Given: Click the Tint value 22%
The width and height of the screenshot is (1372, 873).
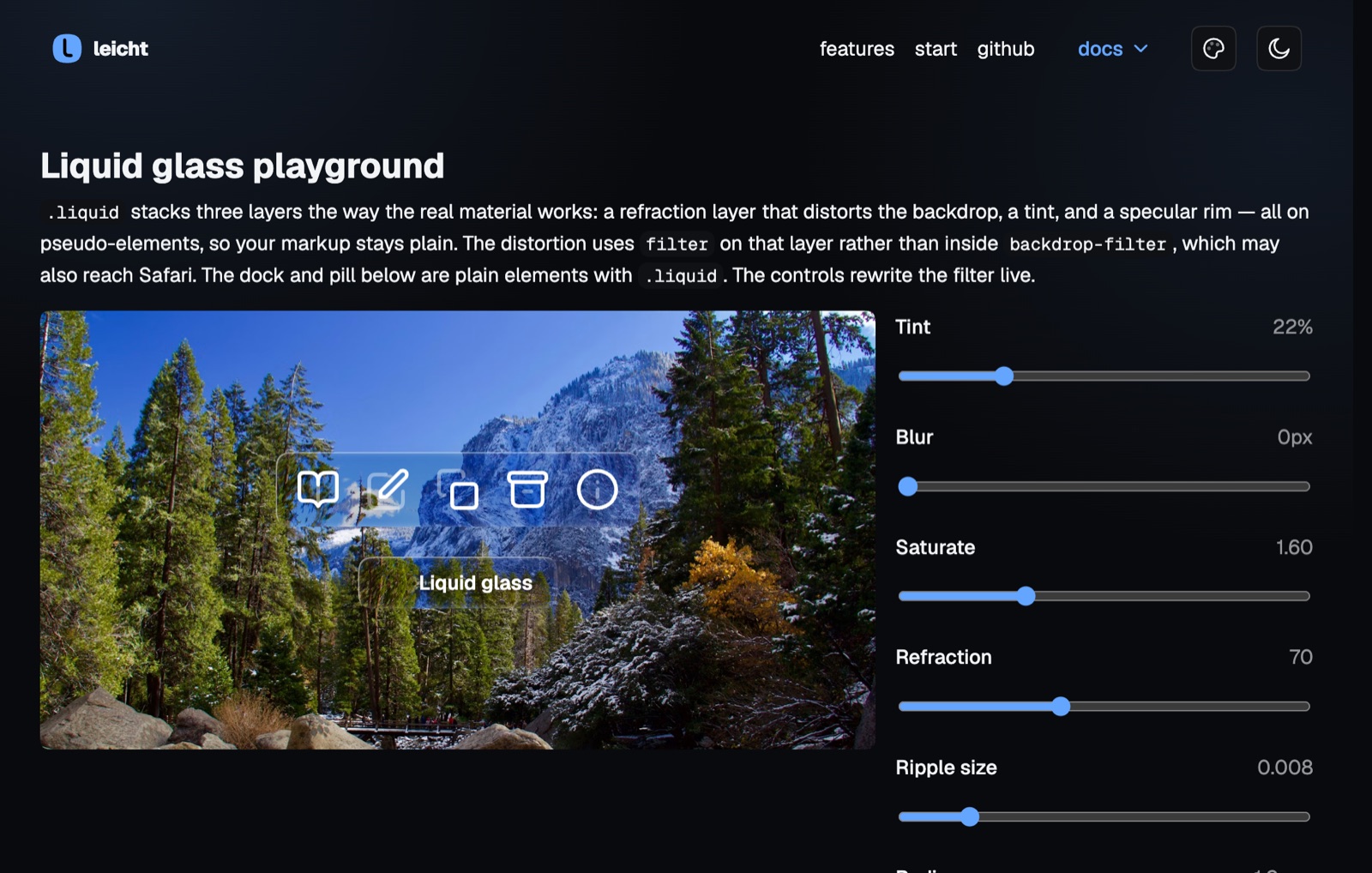Looking at the screenshot, I should (1292, 327).
